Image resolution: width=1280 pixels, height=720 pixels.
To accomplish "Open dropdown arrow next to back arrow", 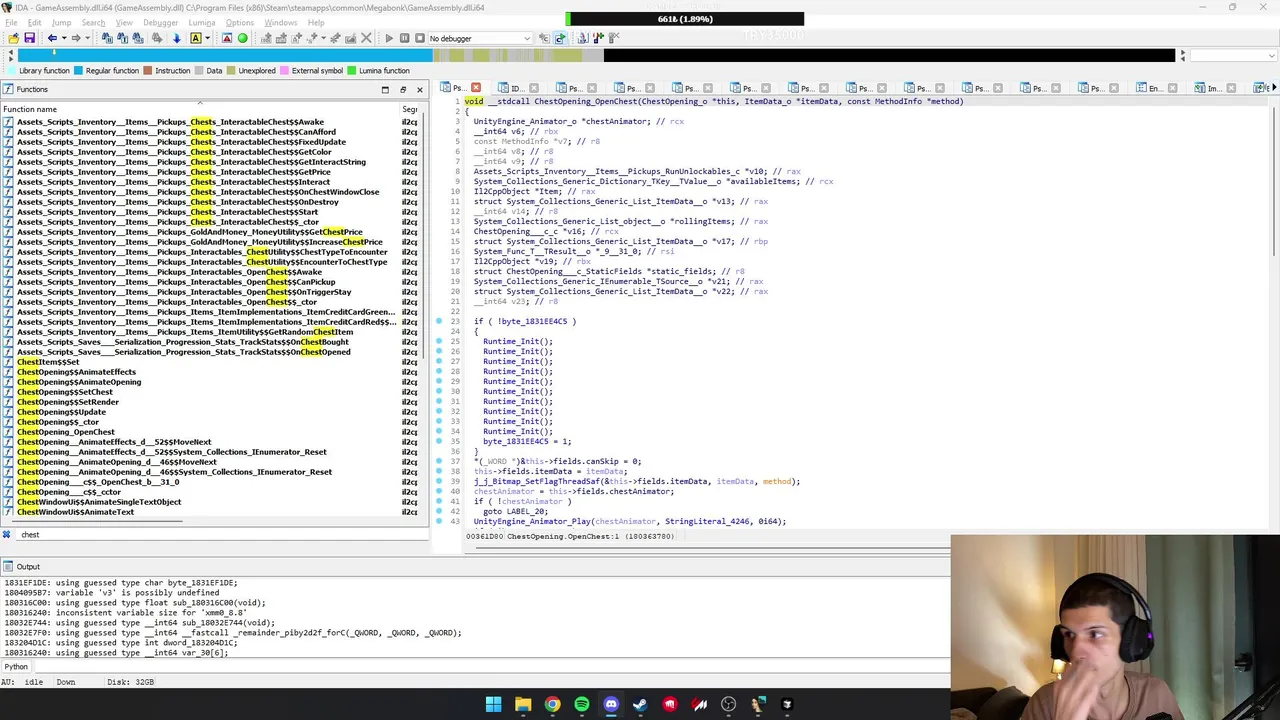I will pos(63,38).
